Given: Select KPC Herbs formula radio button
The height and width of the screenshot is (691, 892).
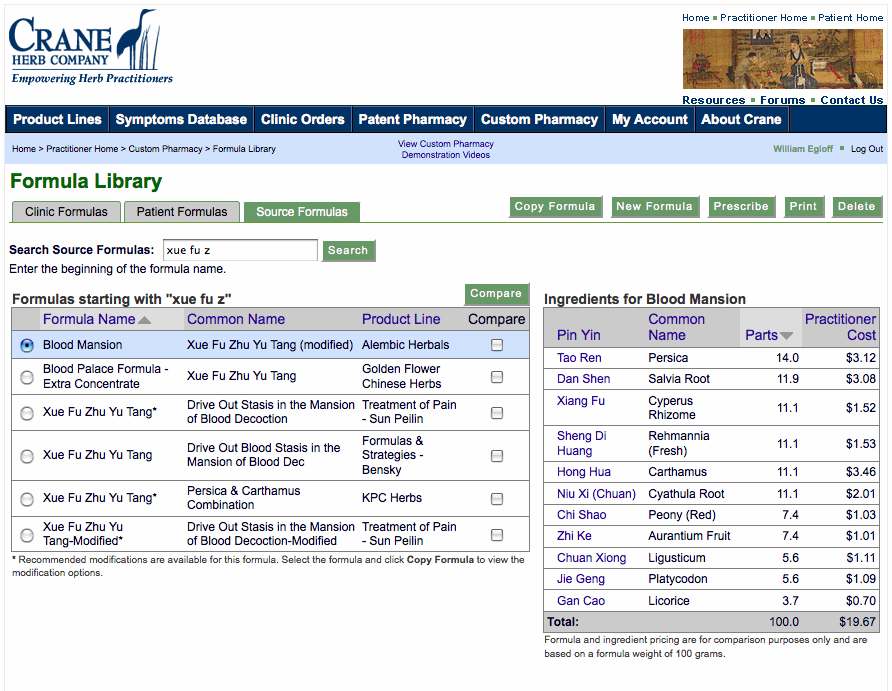Looking at the screenshot, I should coord(26,499).
